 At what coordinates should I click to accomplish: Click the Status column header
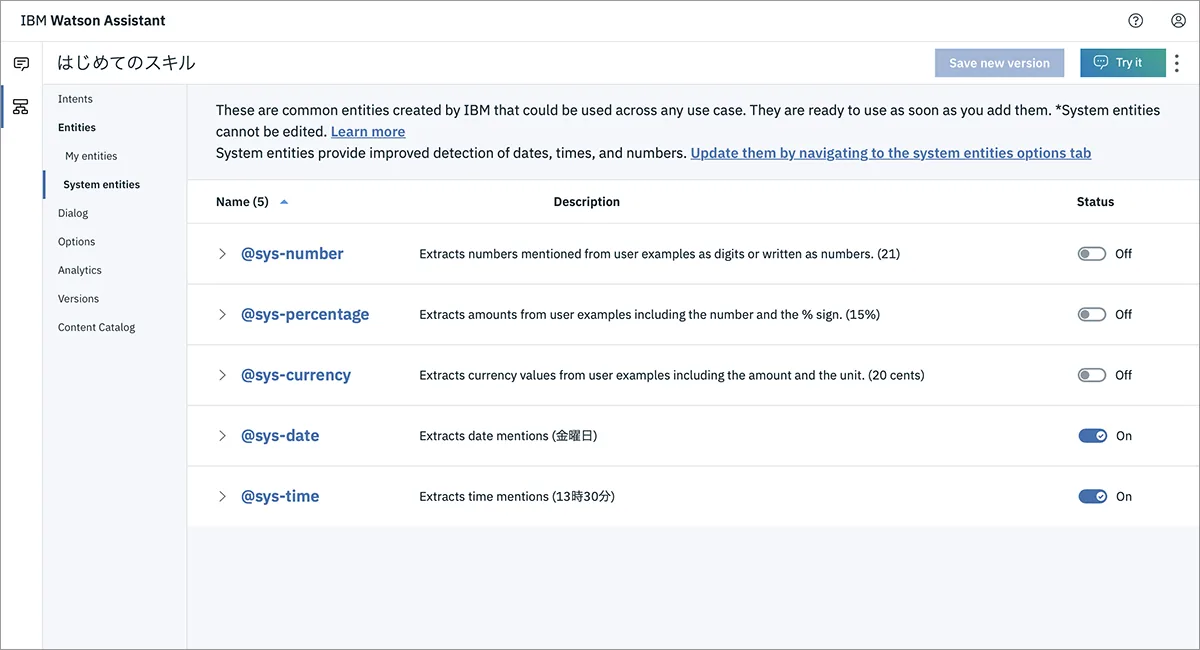[1095, 202]
